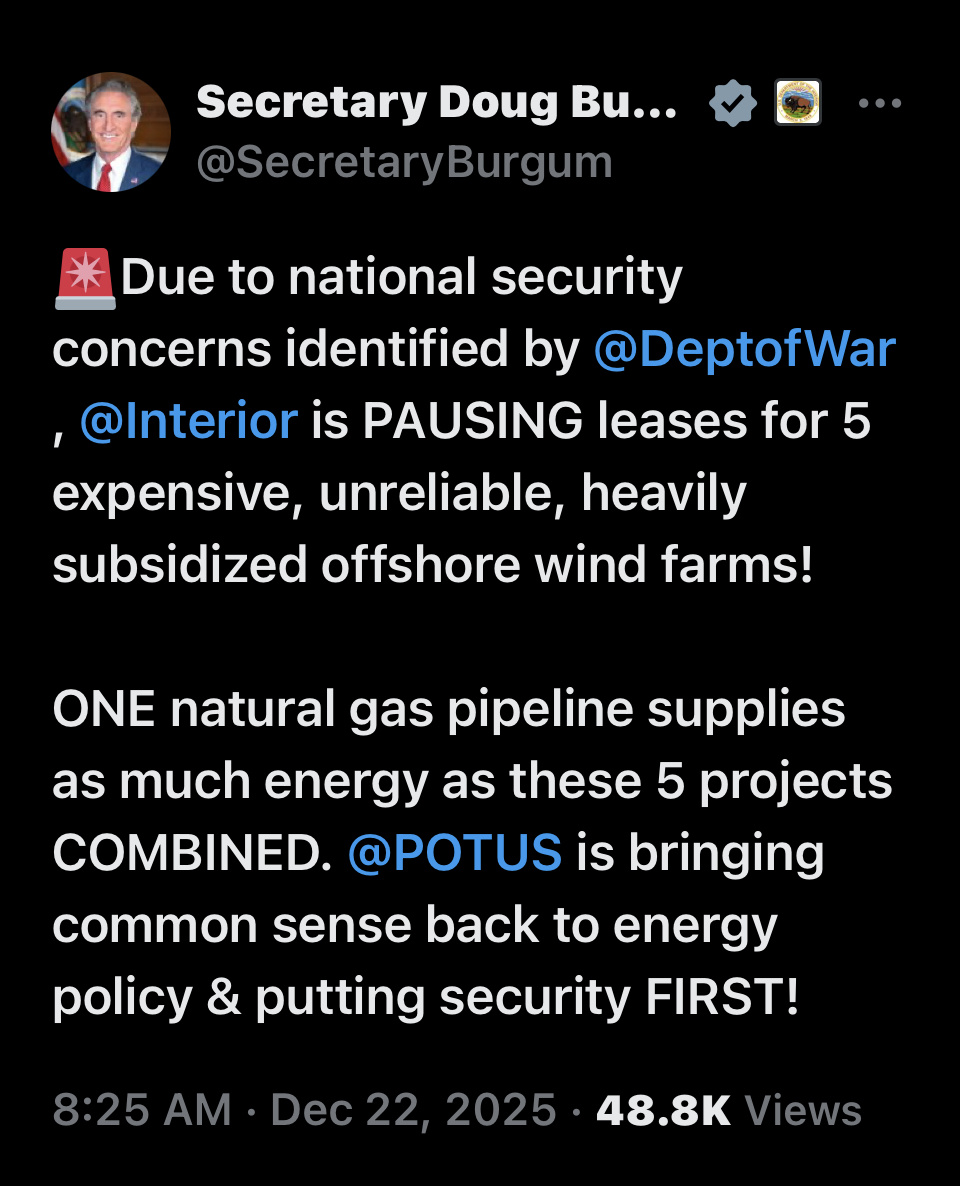Click the gray verified checkmark badge
The image size is (960, 1186).
click(734, 103)
